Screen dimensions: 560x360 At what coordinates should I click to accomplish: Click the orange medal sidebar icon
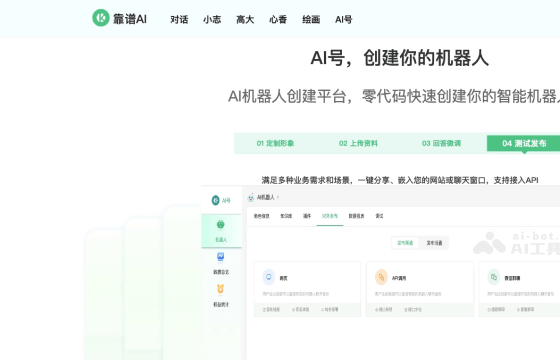tap(220, 289)
